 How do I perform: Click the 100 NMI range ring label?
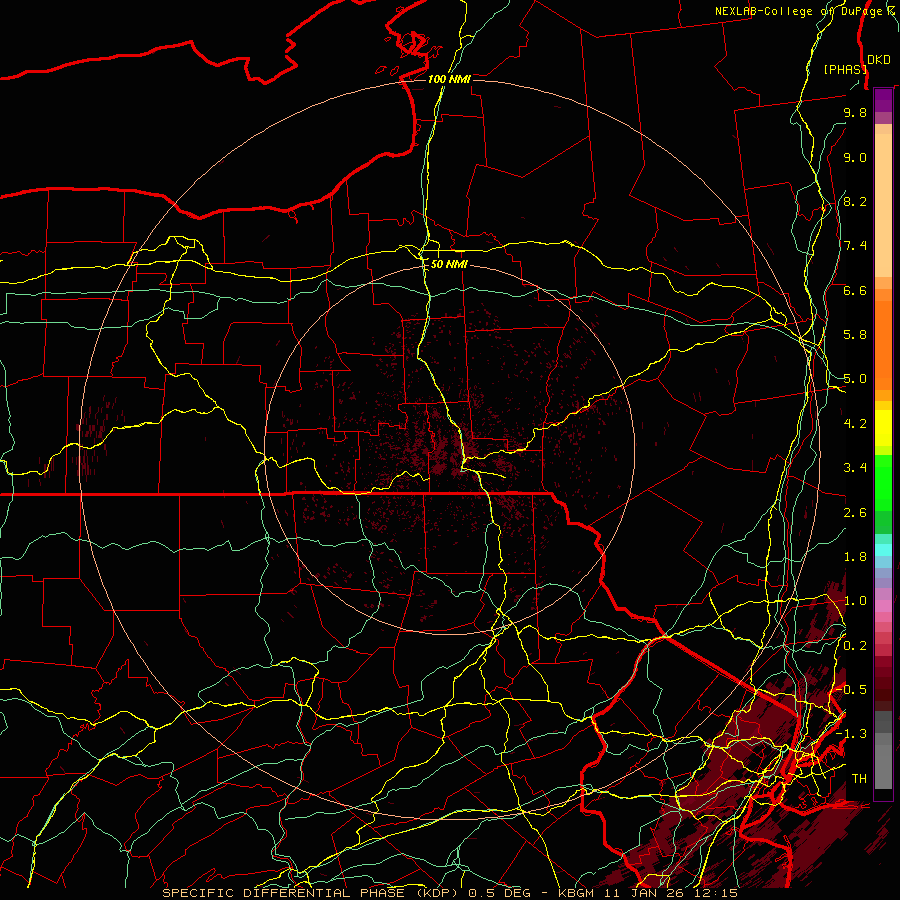coord(449,79)
